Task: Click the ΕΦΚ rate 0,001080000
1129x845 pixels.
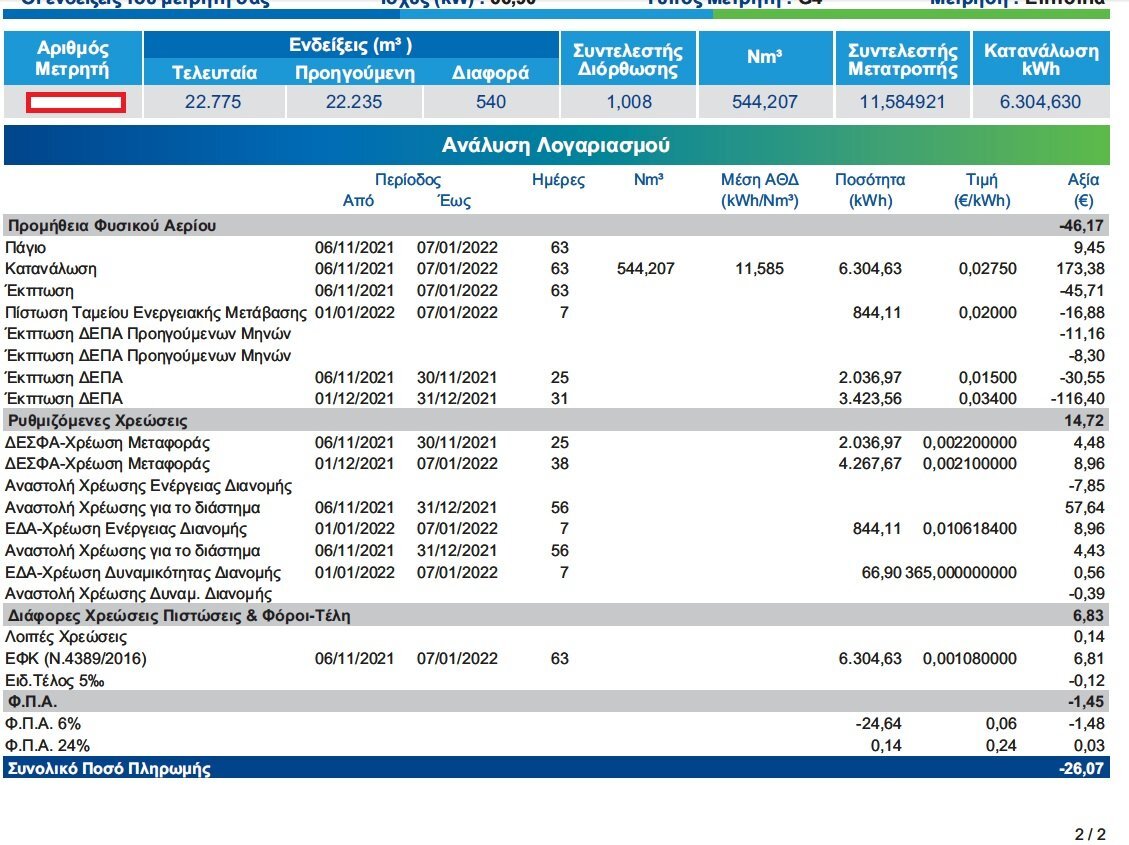Action: pos(970,659)
